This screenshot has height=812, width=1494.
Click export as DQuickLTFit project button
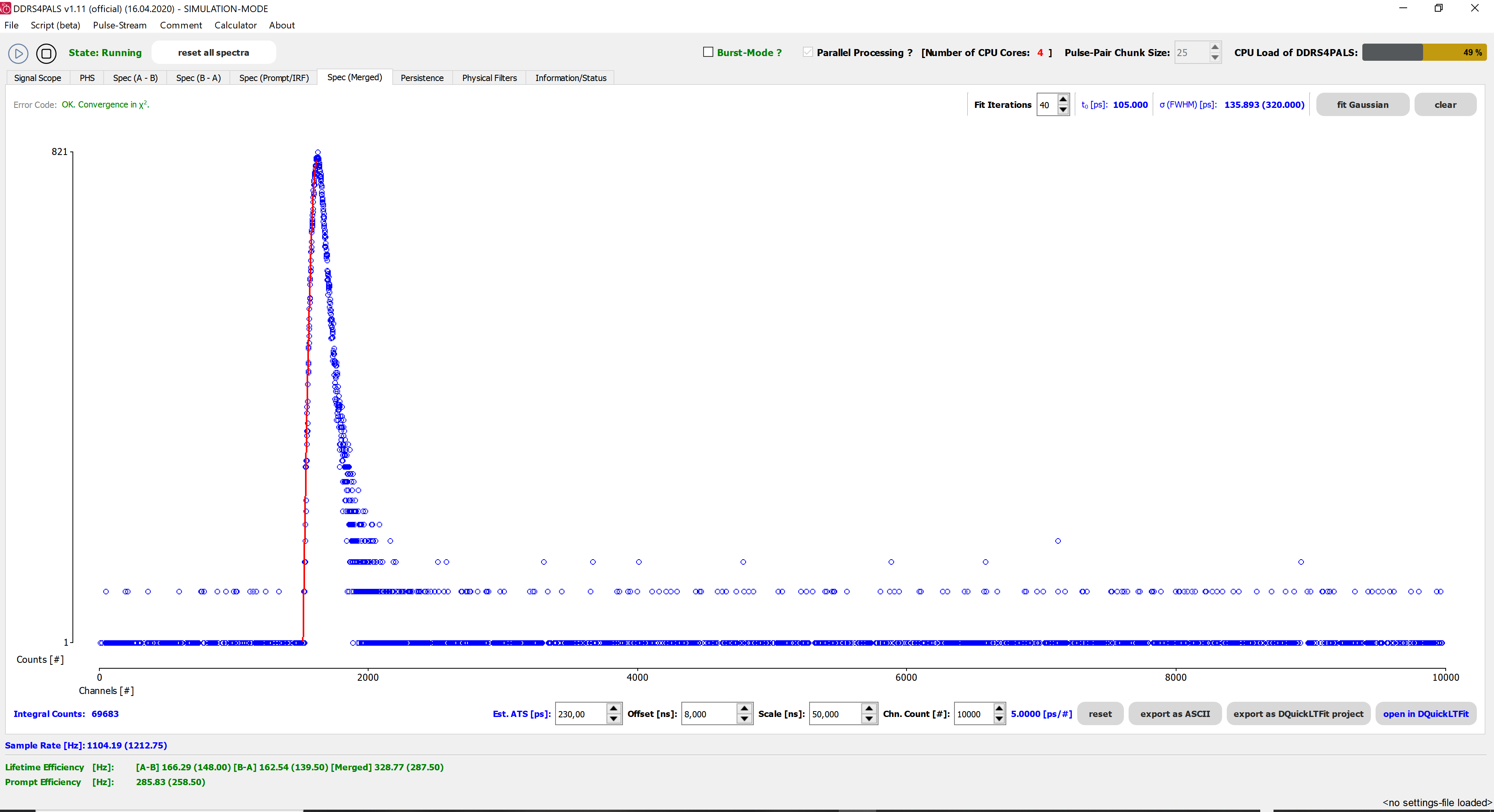point(1298,713)
